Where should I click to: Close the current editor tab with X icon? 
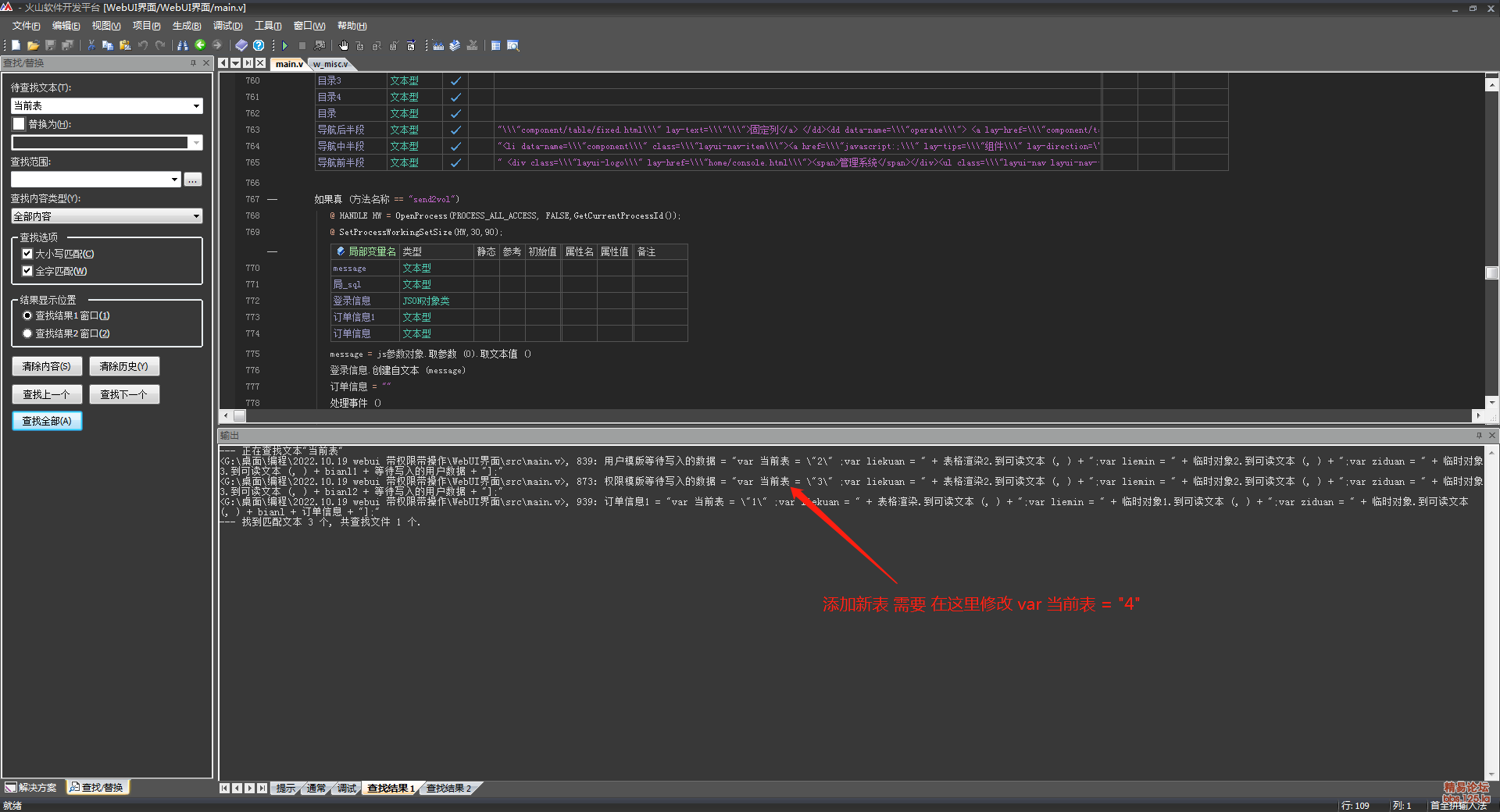pos(260,63)
